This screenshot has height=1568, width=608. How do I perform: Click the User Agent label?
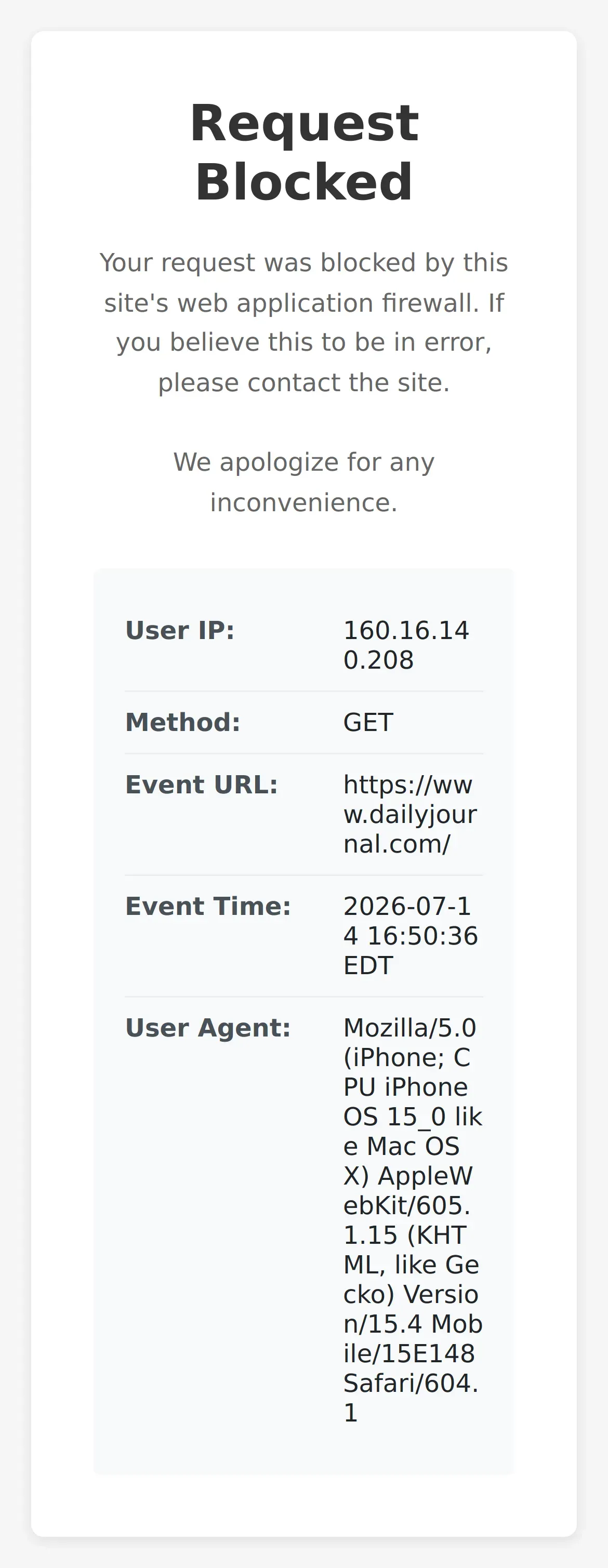point(208,1028)
